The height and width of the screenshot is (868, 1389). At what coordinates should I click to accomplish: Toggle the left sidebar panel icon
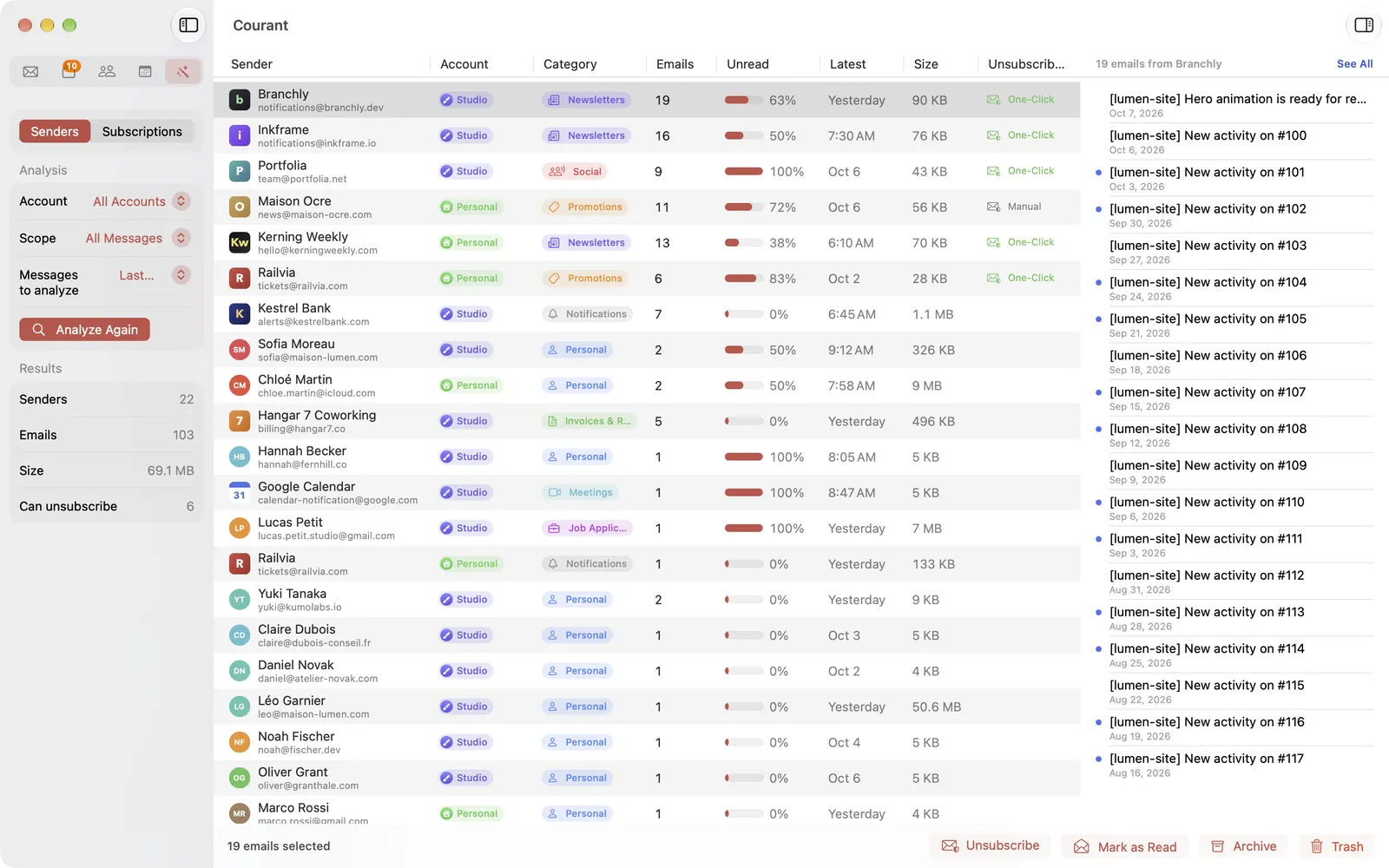pos(188,25)
